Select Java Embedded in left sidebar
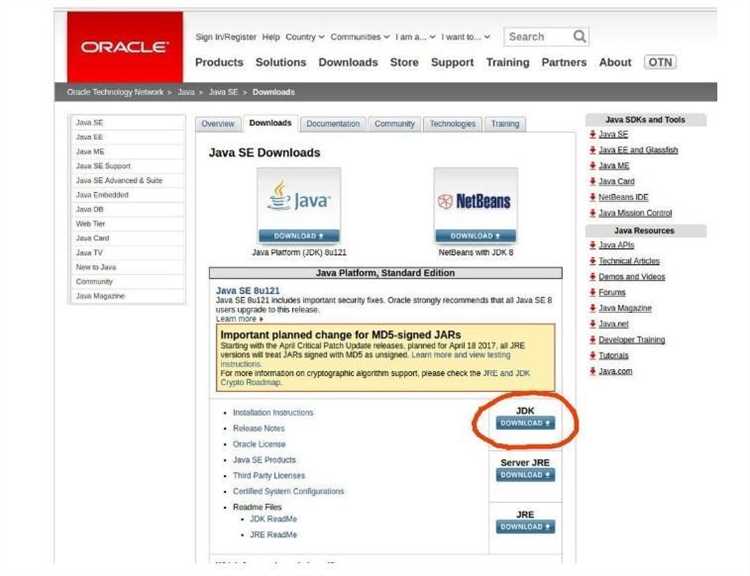750x576 pixels. [x=128, y=195]
